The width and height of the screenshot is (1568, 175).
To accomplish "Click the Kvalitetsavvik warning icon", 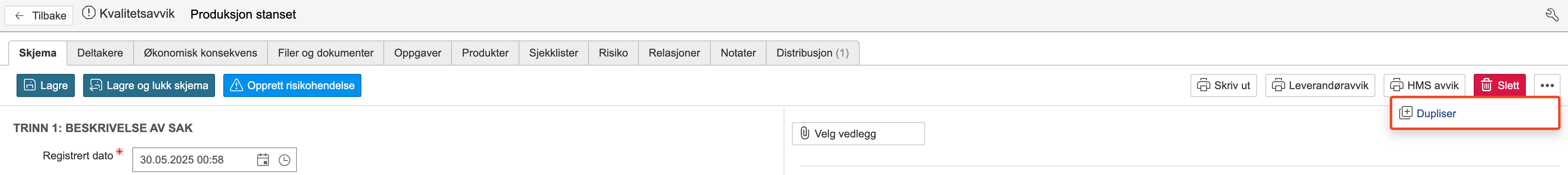I will [89, 13].
